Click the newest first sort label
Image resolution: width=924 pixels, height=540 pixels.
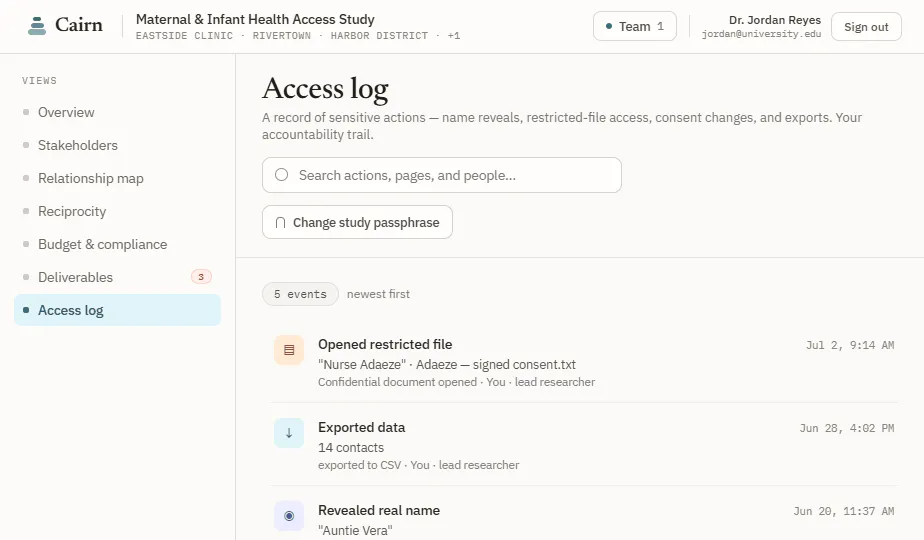378,294
